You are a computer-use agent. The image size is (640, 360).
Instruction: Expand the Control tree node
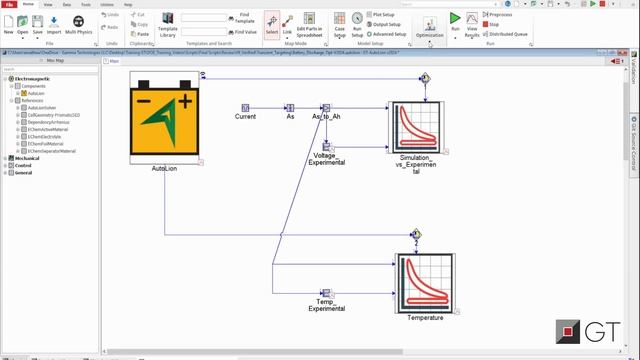pos(5,166)
